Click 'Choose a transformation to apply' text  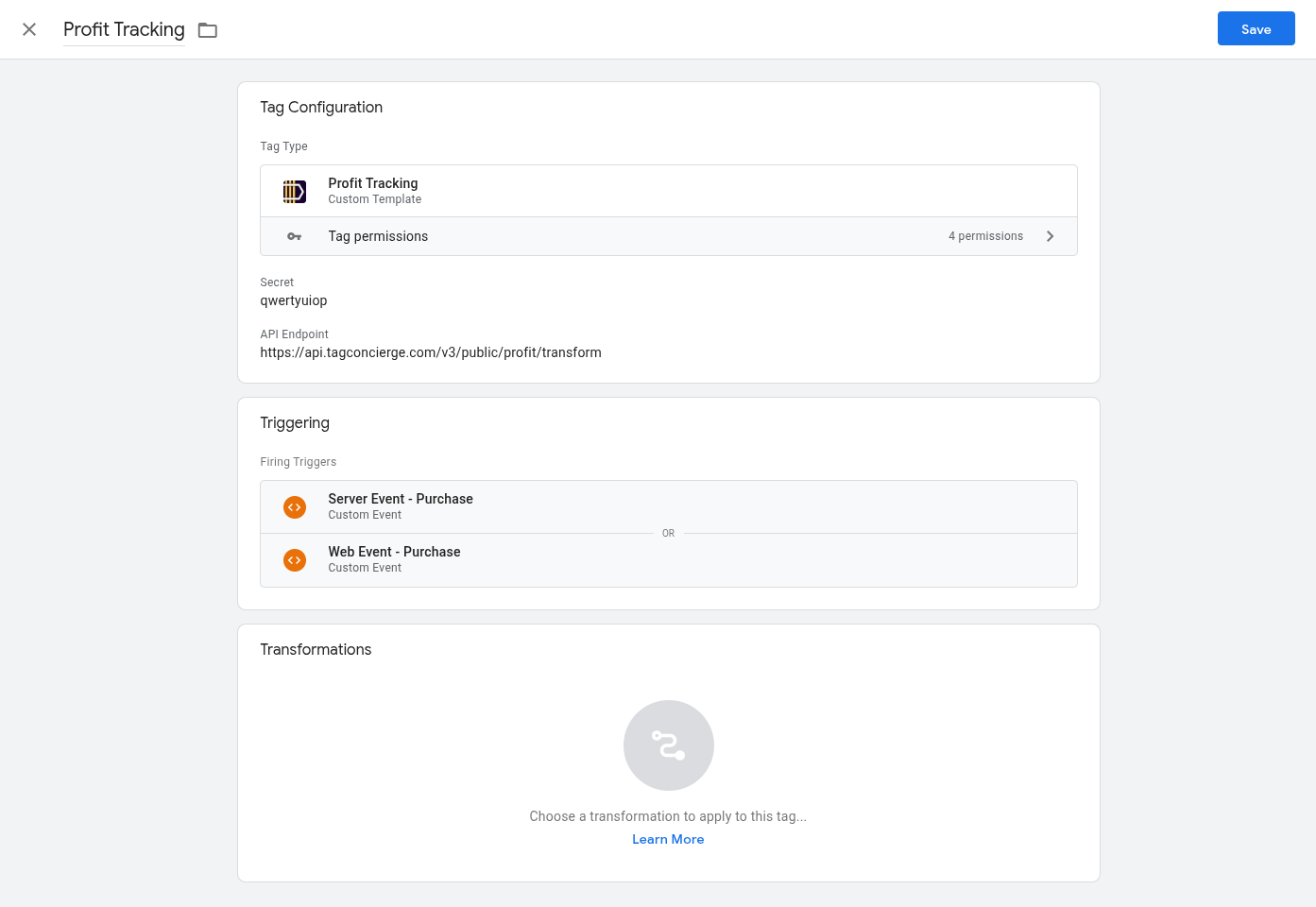(x=668, y=816)
